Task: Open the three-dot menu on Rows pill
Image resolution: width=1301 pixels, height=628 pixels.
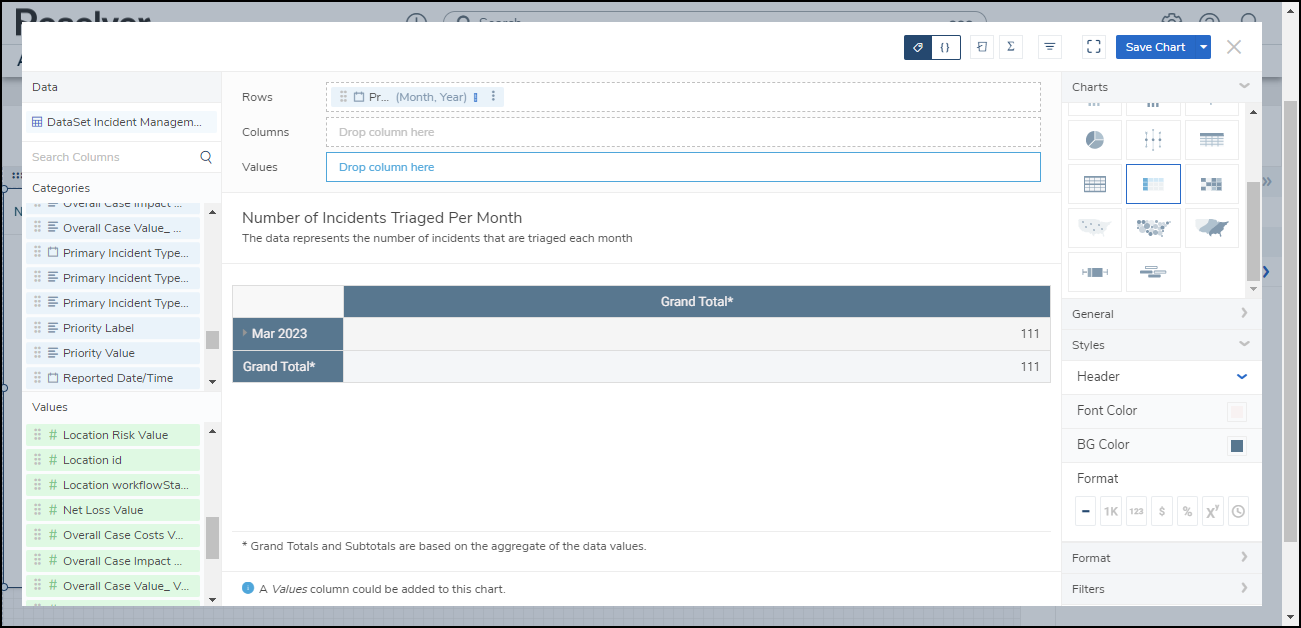Action: [x=493, y=97]
